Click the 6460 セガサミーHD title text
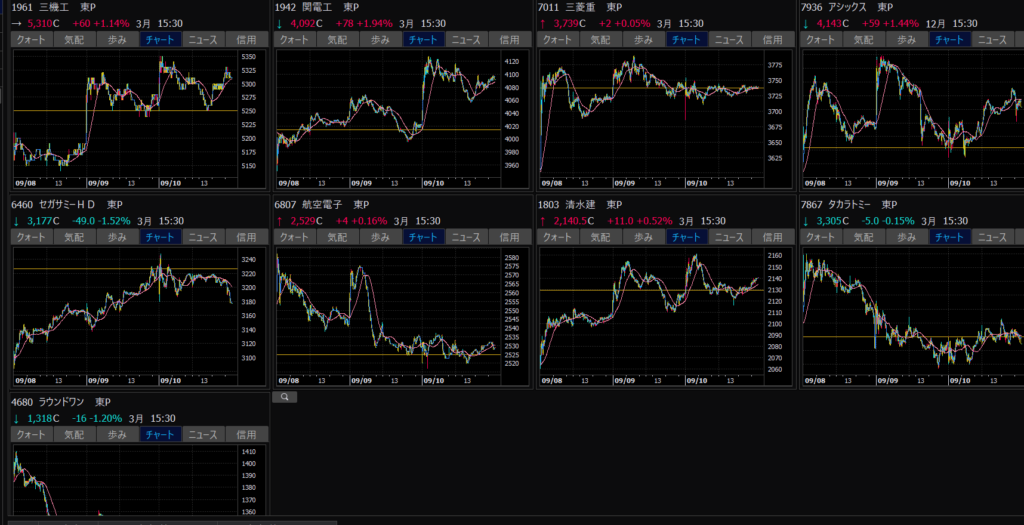The width and height of the screenshot is (1024, 525). [58, 205]
